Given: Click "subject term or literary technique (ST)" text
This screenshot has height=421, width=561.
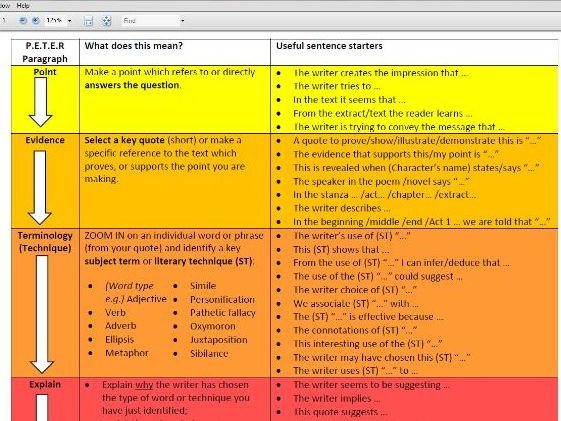Looking at the screenshot, I should pyautogui.click(x=169, y=261).
